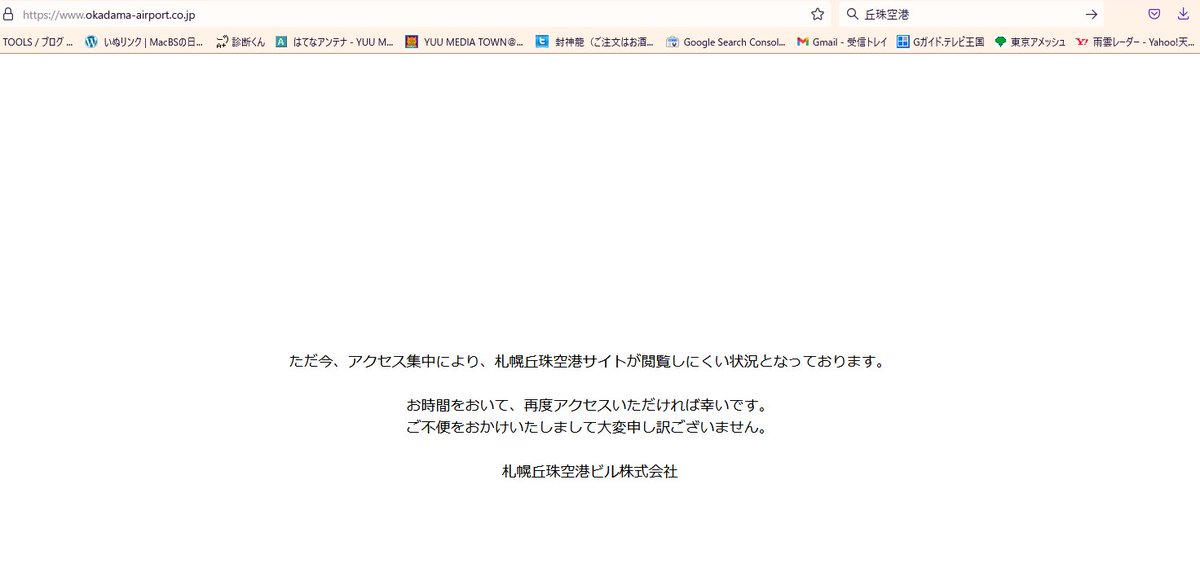
Task: Open the Pocket save icon
Action: 1154,14
